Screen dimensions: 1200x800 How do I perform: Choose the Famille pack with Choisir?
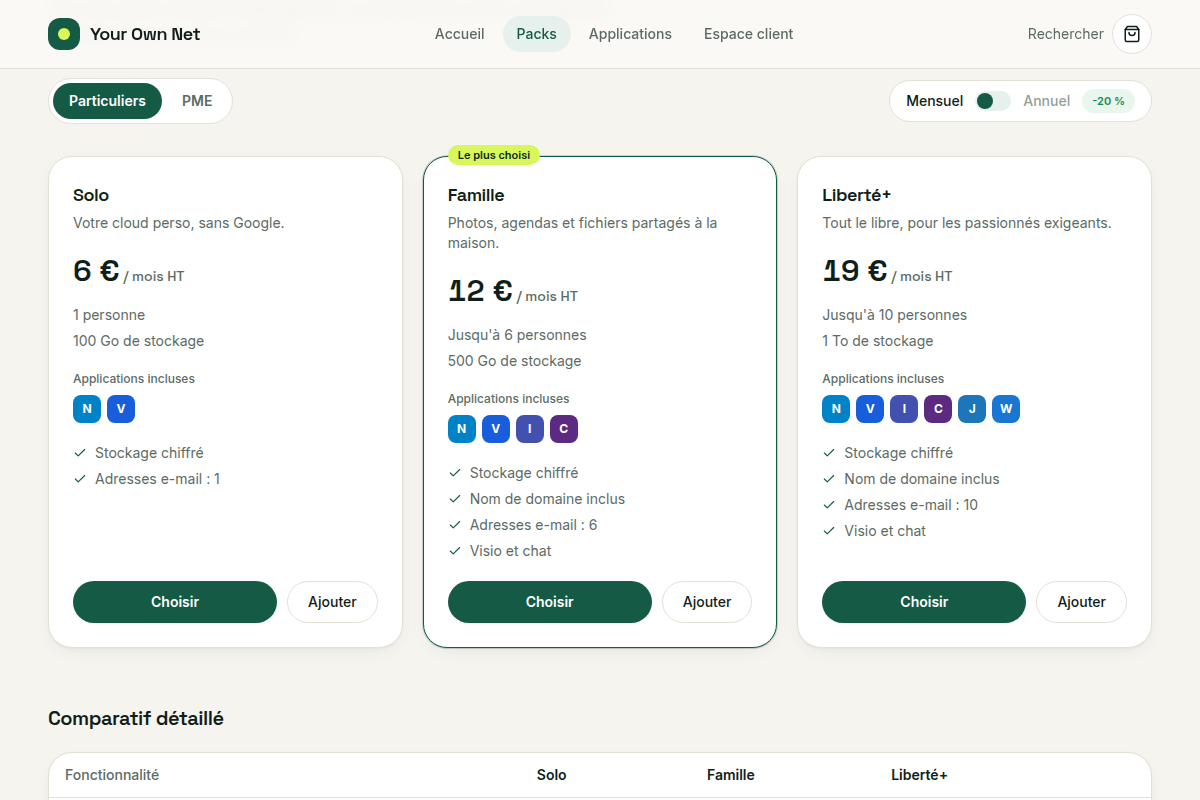click(x=550, y=602)
